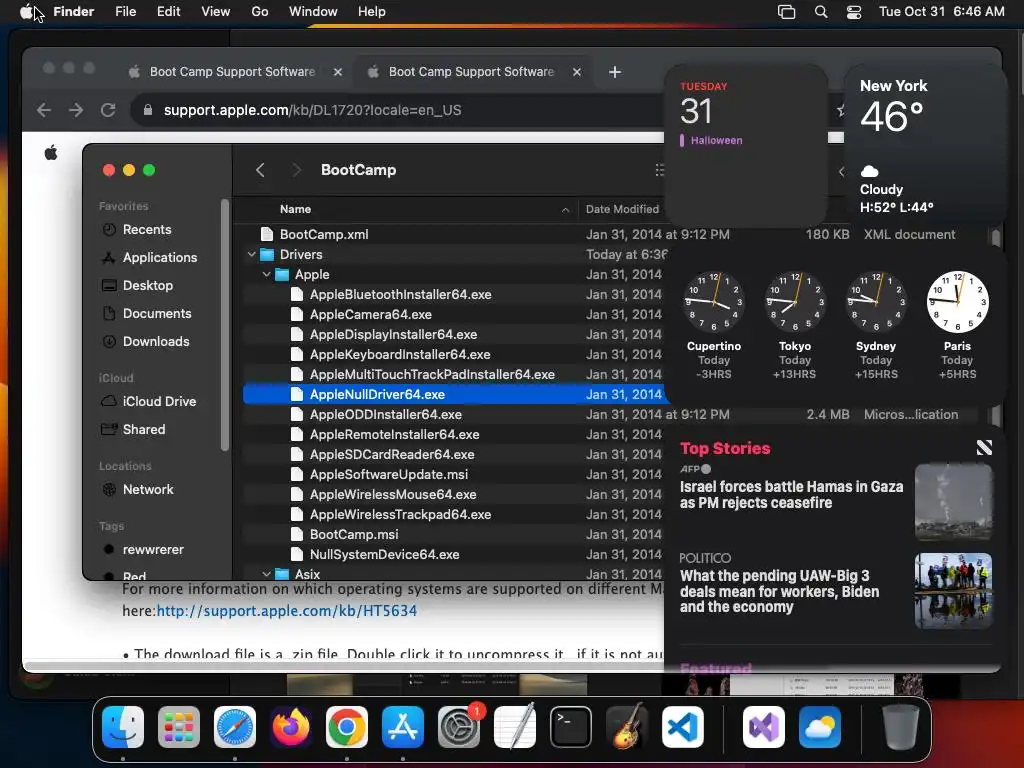Viewport: 1024px width, 768px height.
Task: Collapse the Asix folder
Action: click(x=266, y=574)
